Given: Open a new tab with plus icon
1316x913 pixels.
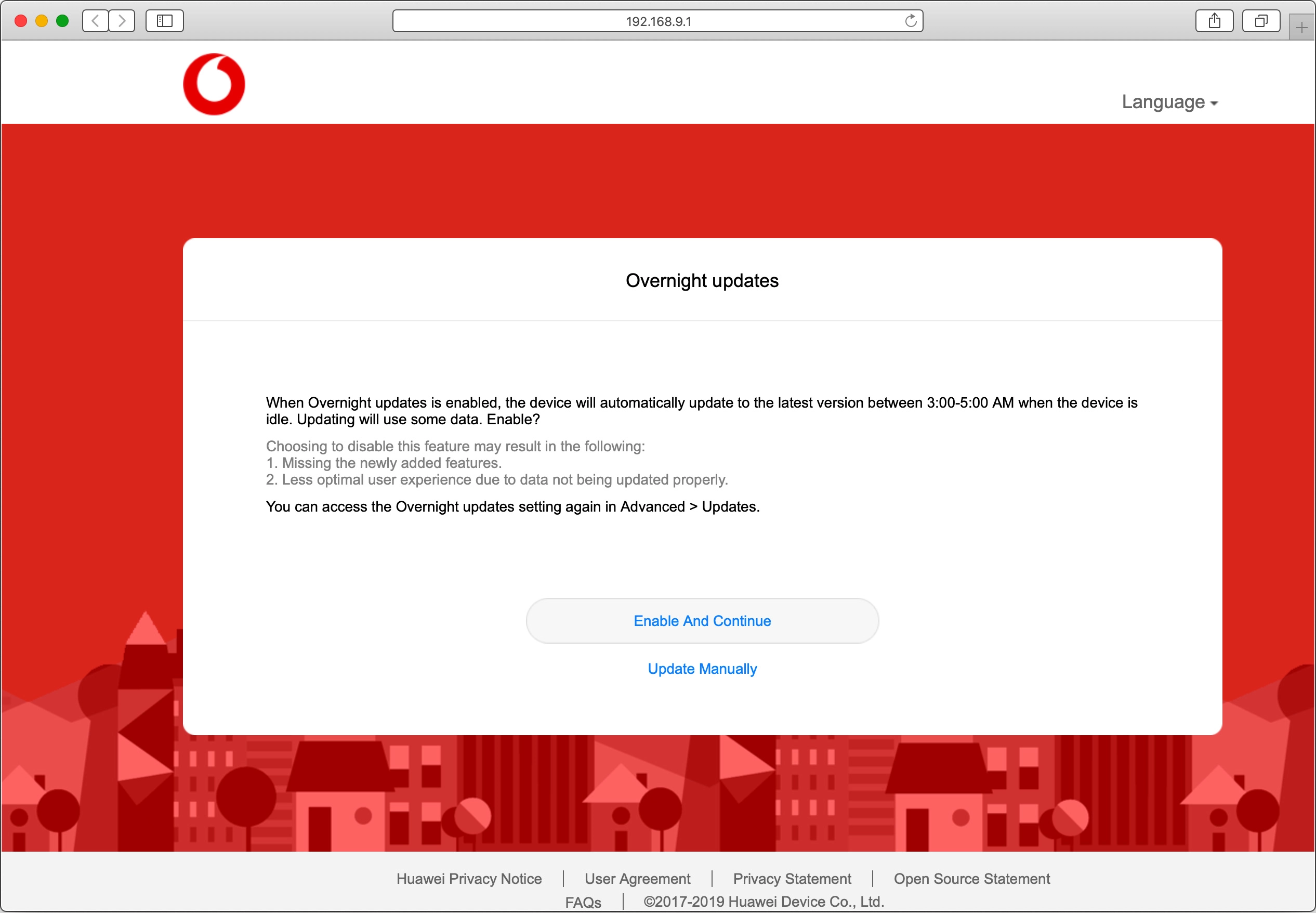Looking at the screenshot, I should point(1302,28).
